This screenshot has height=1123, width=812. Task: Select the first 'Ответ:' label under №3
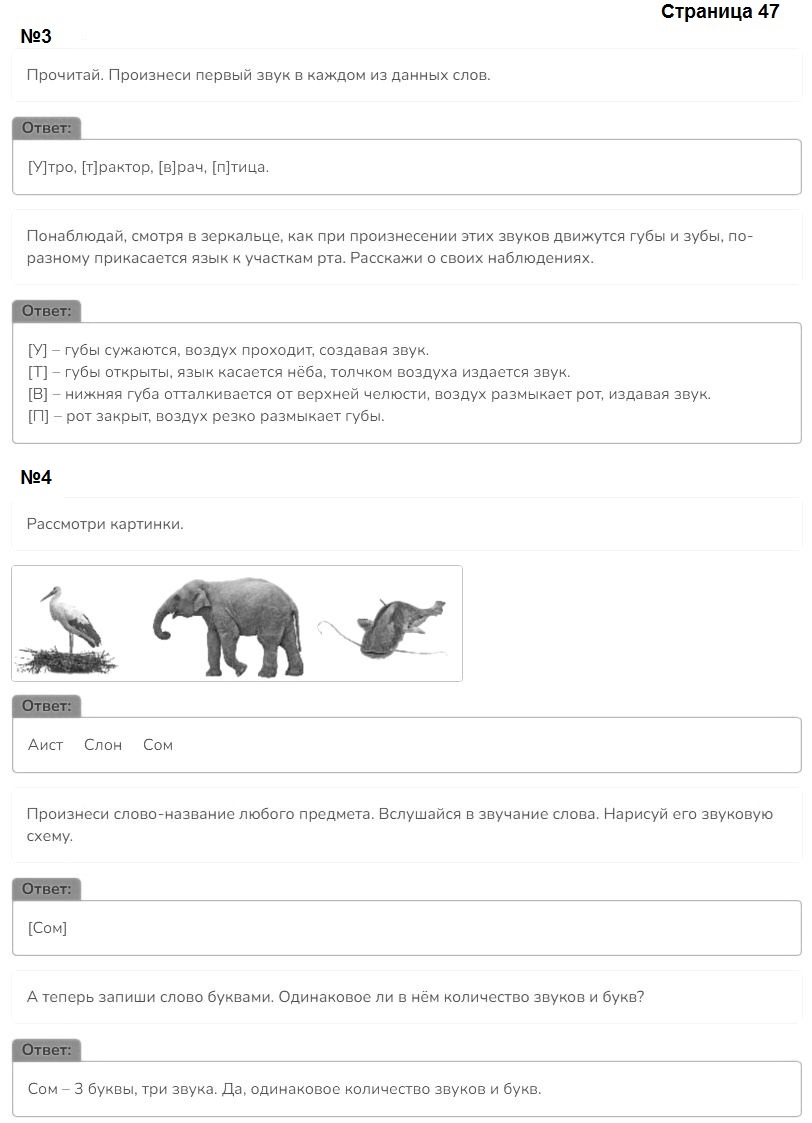coord(47,128)
